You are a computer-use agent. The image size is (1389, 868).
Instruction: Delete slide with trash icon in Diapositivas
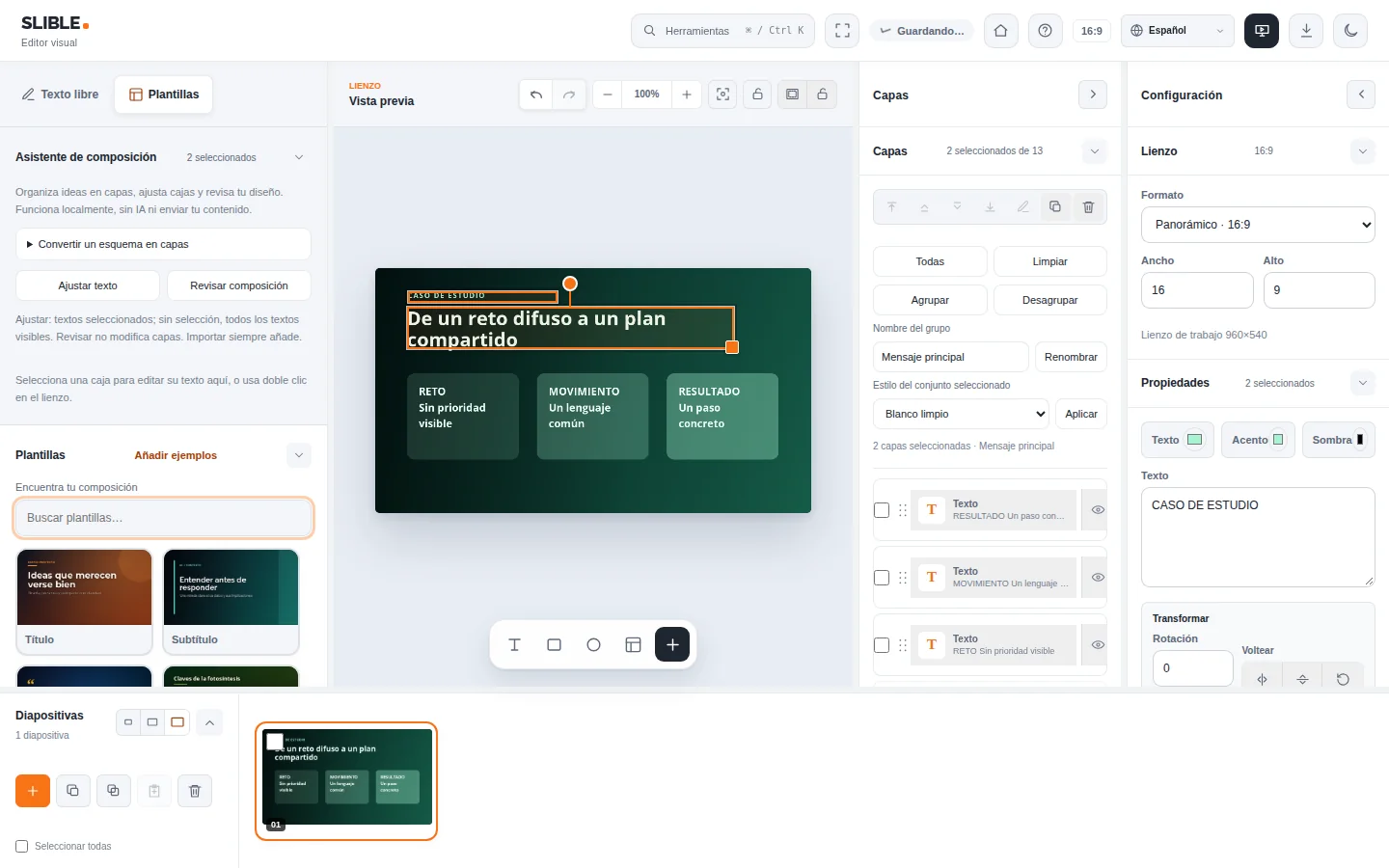click(195, 791)
